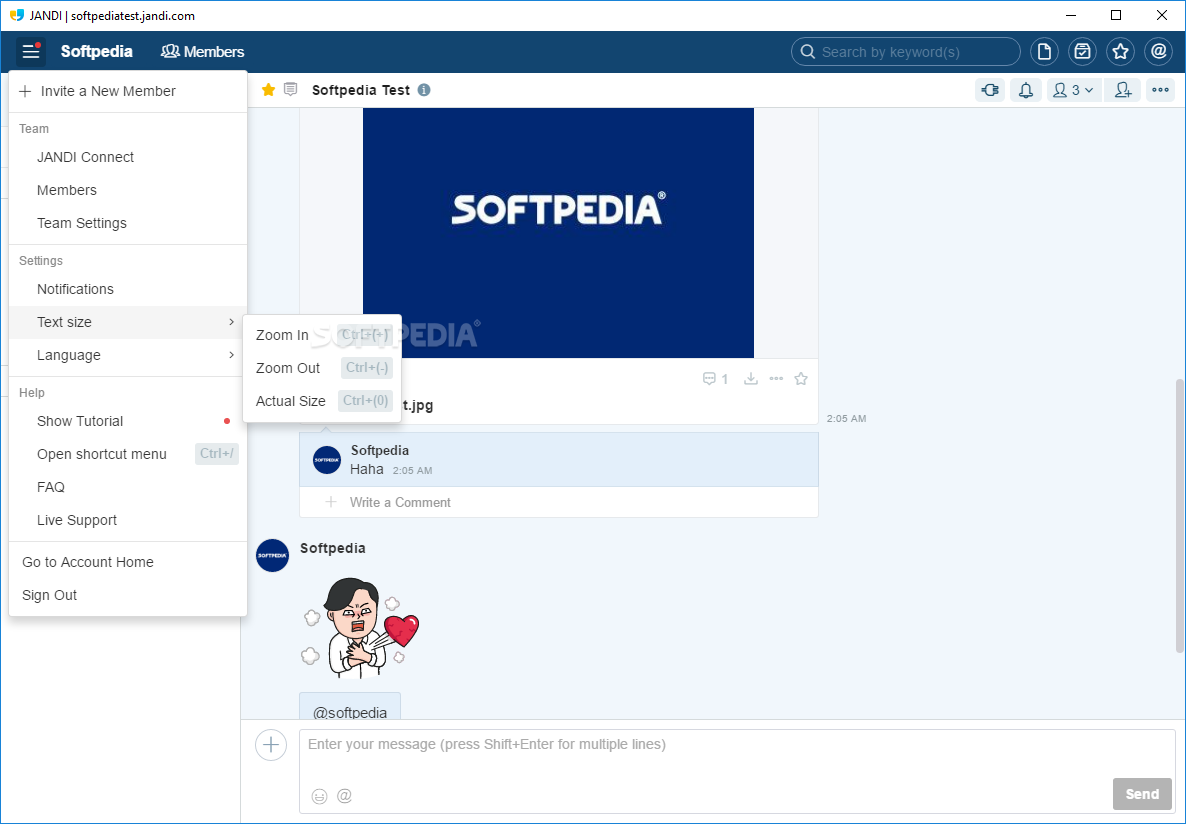This screenshot has width=1186, height=824.
Task: Select Zoom Out option
Action: [322, 368]
